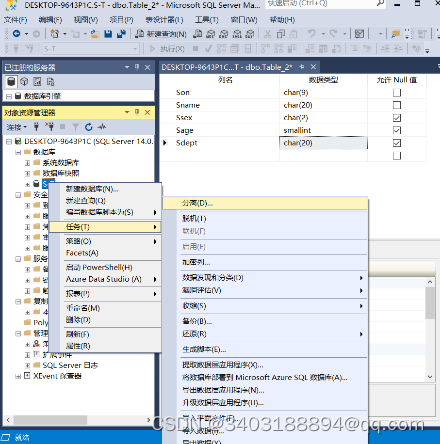The height and width of the screenshot is (444, 440).
Task: Expand the 数据库快照 folder node
Action: pos(27,173)
